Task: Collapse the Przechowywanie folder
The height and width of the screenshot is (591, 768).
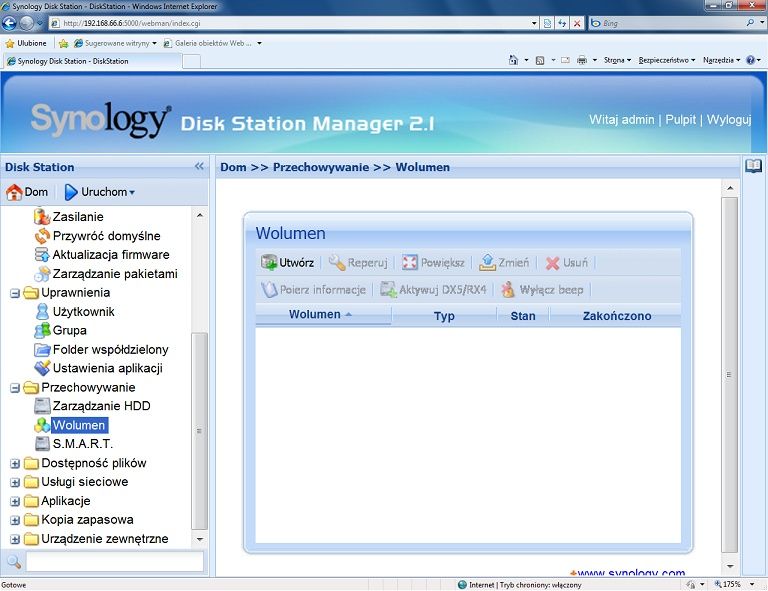Action: coord(15,388)
